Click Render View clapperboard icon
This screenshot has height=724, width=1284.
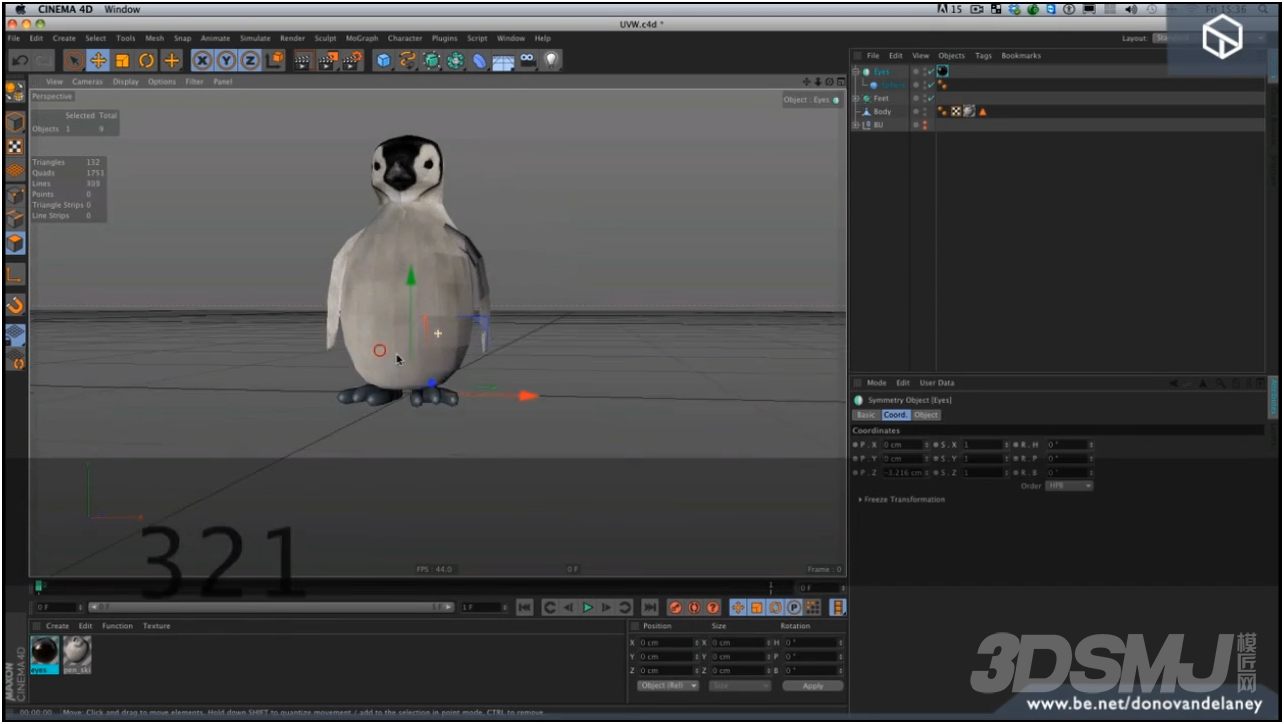[304, 61]
